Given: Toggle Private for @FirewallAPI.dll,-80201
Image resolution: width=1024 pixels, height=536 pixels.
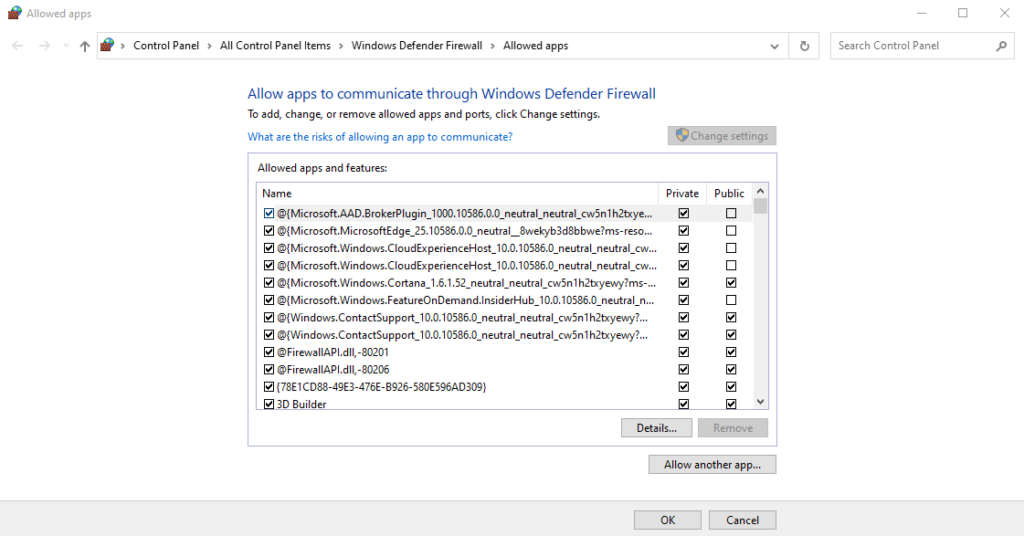Looking at the screenshot, I should click(x=684, y=352).
